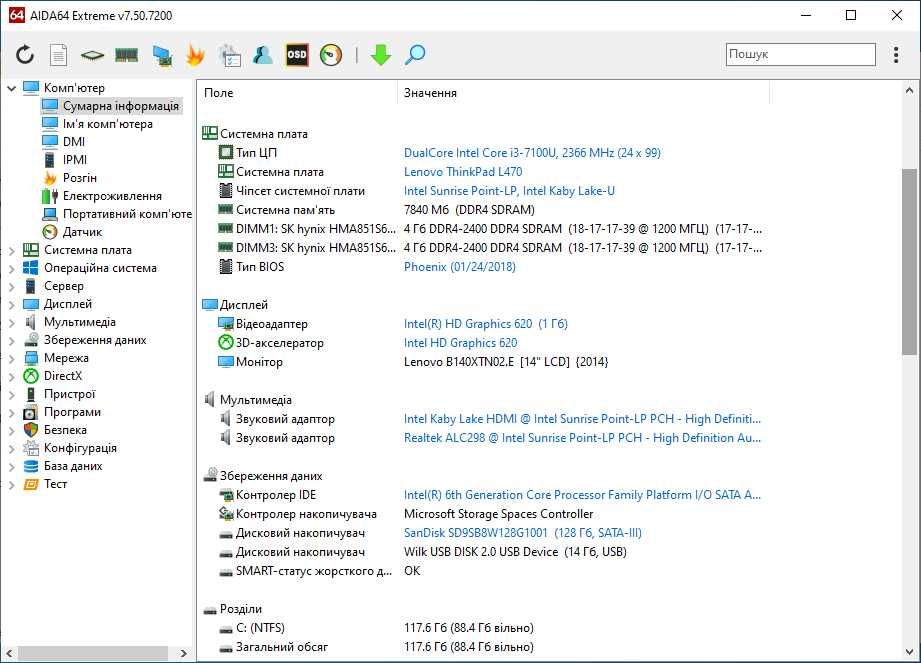The image size is (921, 663).
Task: Click the scroll-up arrow of details pane
Action: coord(909,90)
